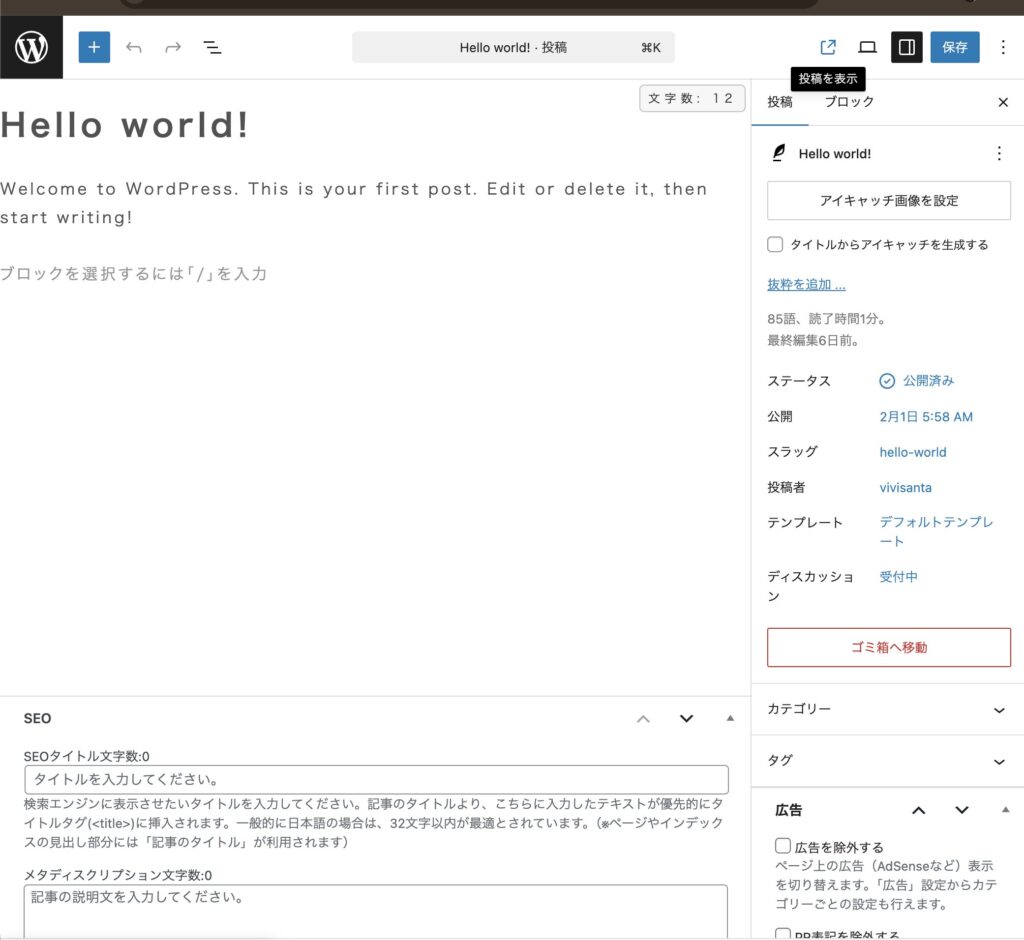This screenshot has width=1024, height=940.
Task: Open the top-right options ellipsis menu
Action: (1003, 47)
